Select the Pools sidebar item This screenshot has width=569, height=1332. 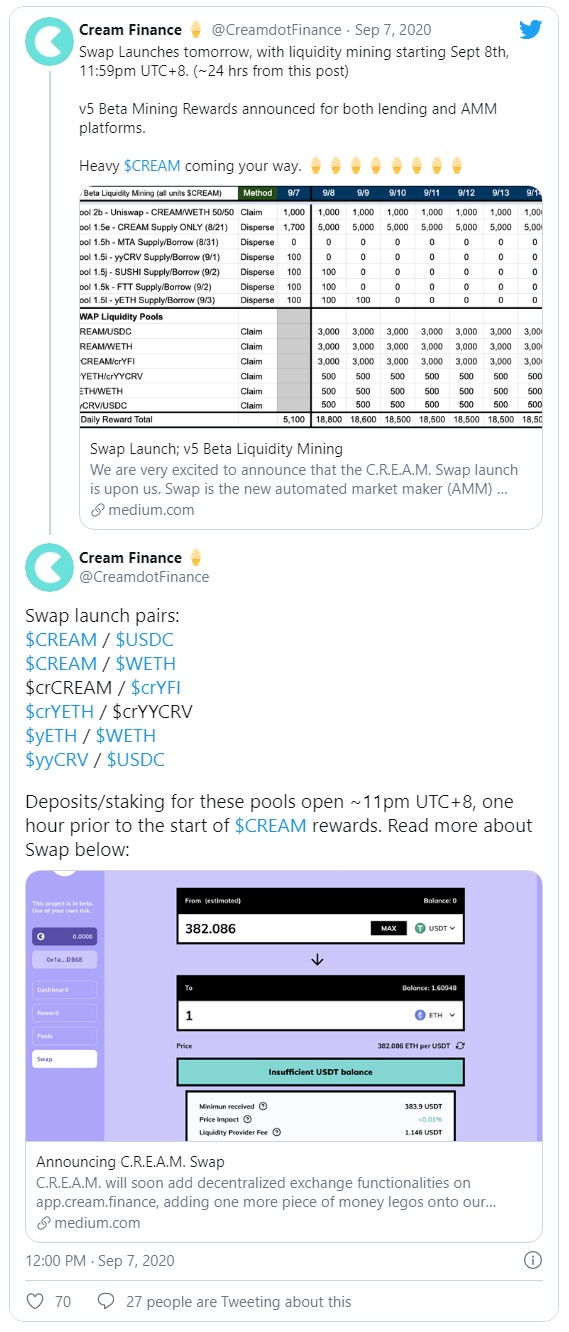[65, 1036]
